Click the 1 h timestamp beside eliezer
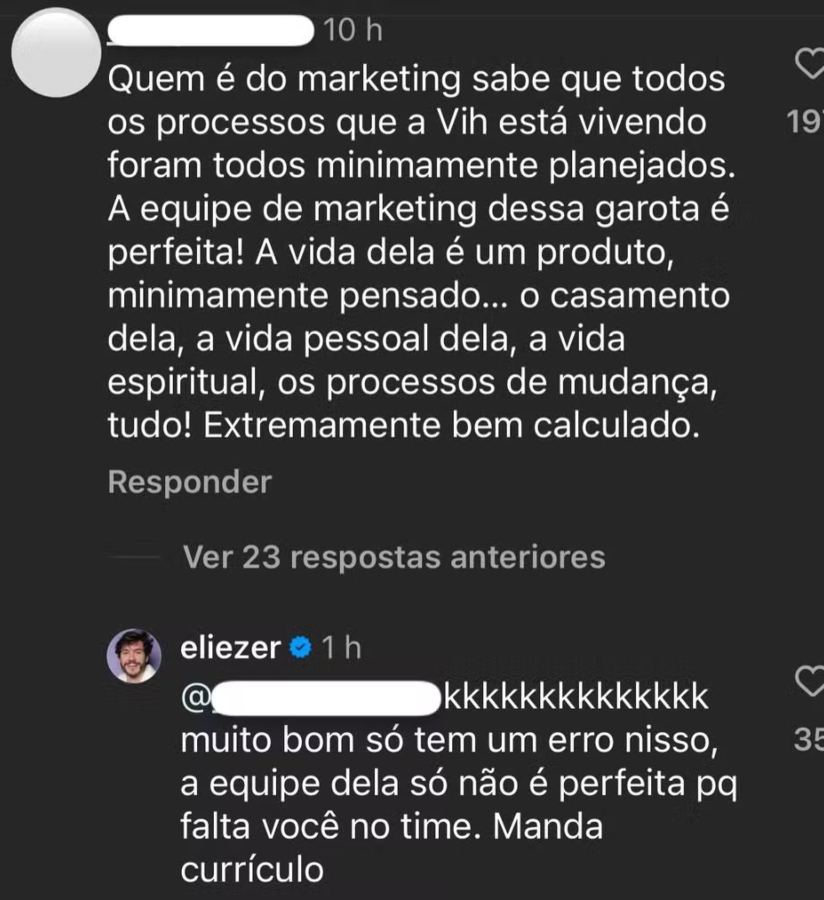824x900 pixels. [x=341, y=647]
